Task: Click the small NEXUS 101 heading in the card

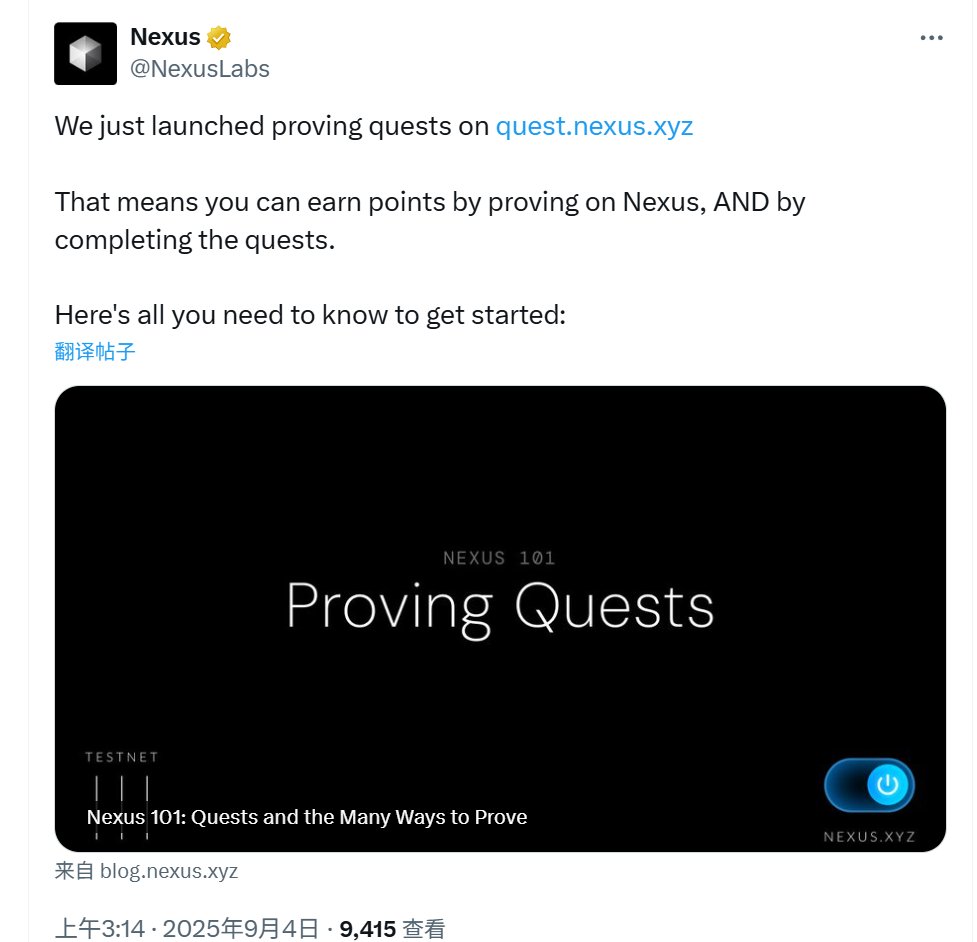Action: 499,558
